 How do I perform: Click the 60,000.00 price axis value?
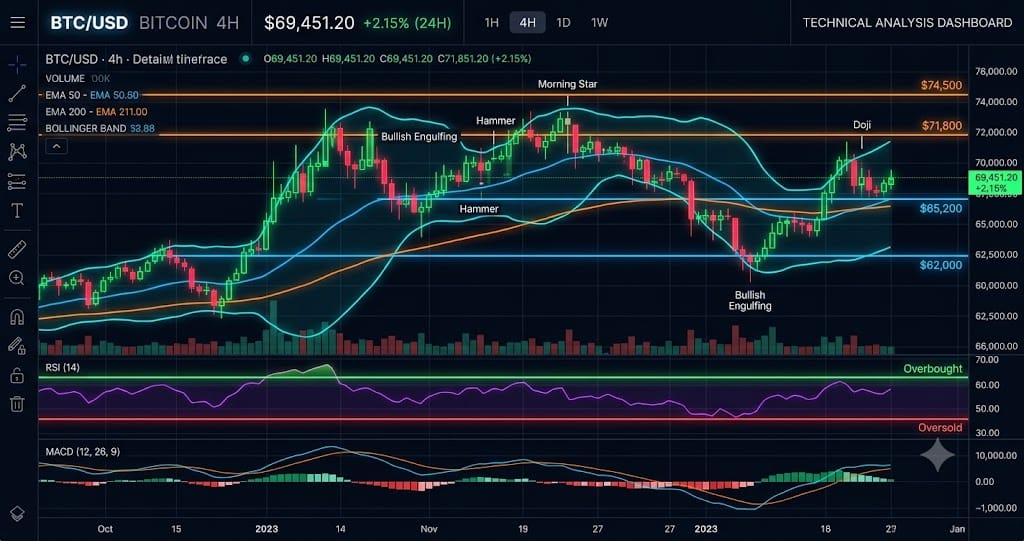click(x=996, y=286)
